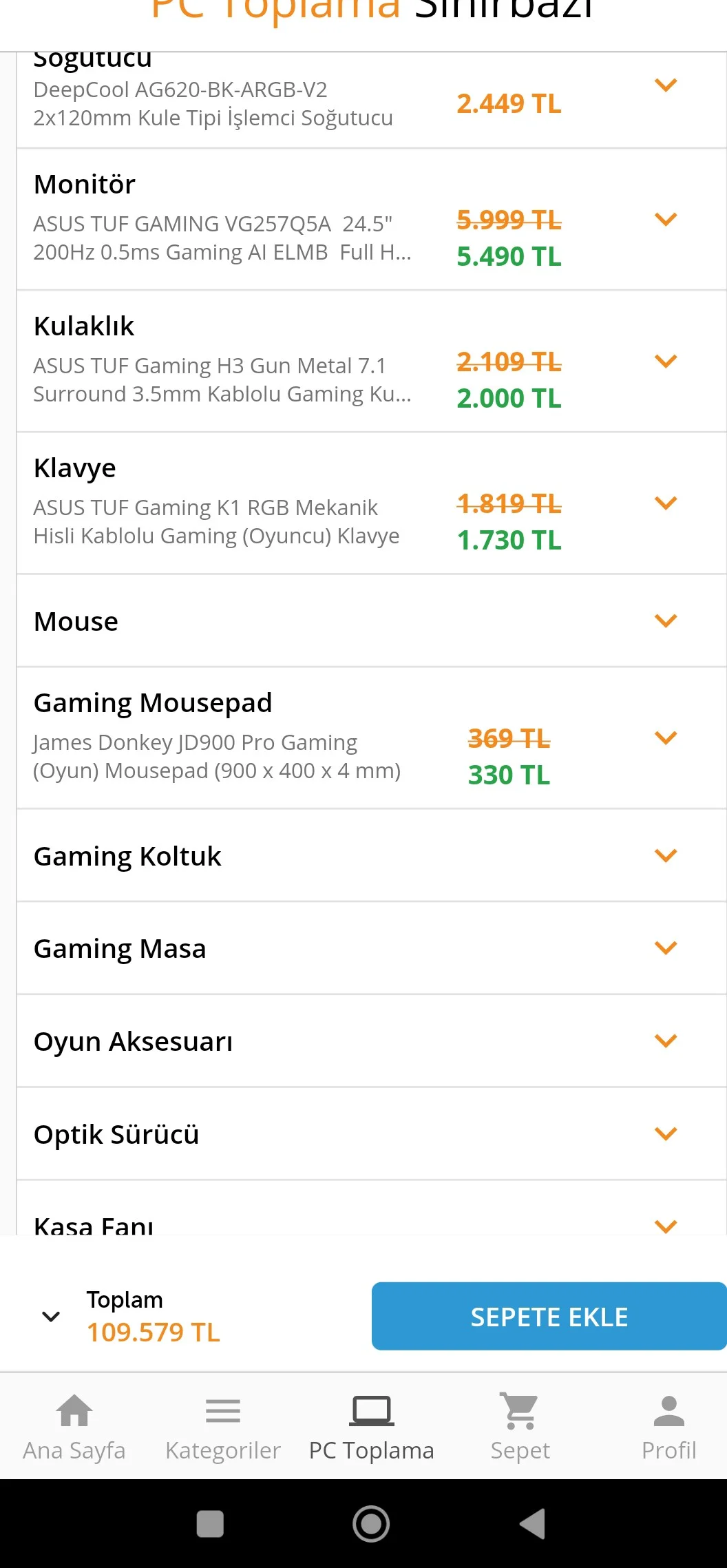Image resolution: width=727 pixels, height=1568 pixels.
Task: Expand the Optik Sürücü chevron
Action: [666, 1134]
